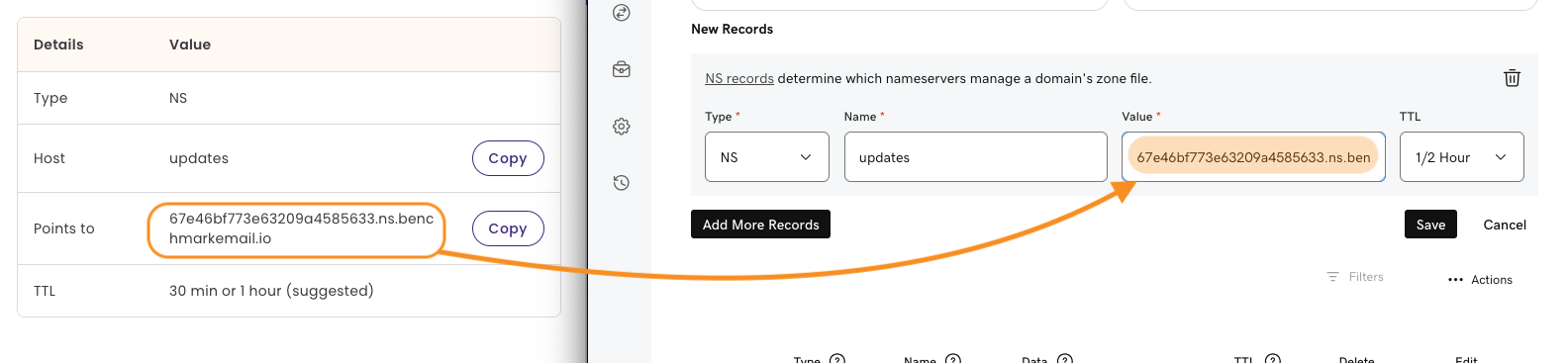Click the 'Details' column header
Screen dimensions: 1568x363
(x=58, y=45)
